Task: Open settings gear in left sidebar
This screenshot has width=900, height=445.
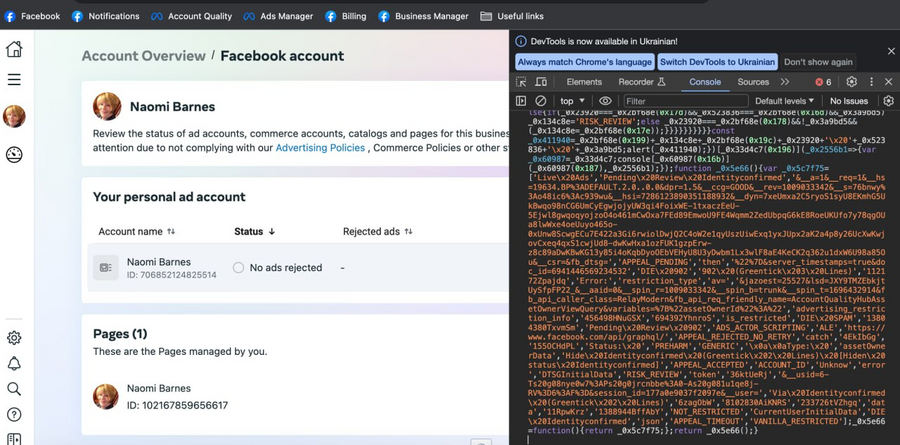Action: 14,338
